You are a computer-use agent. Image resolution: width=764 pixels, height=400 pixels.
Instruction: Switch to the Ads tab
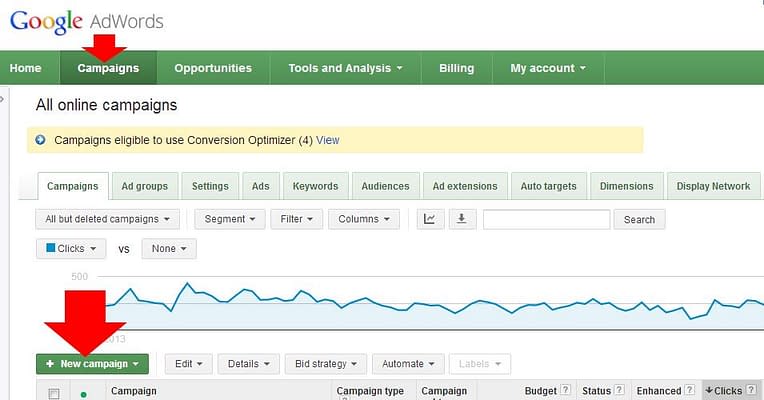(x=261, y=186)
